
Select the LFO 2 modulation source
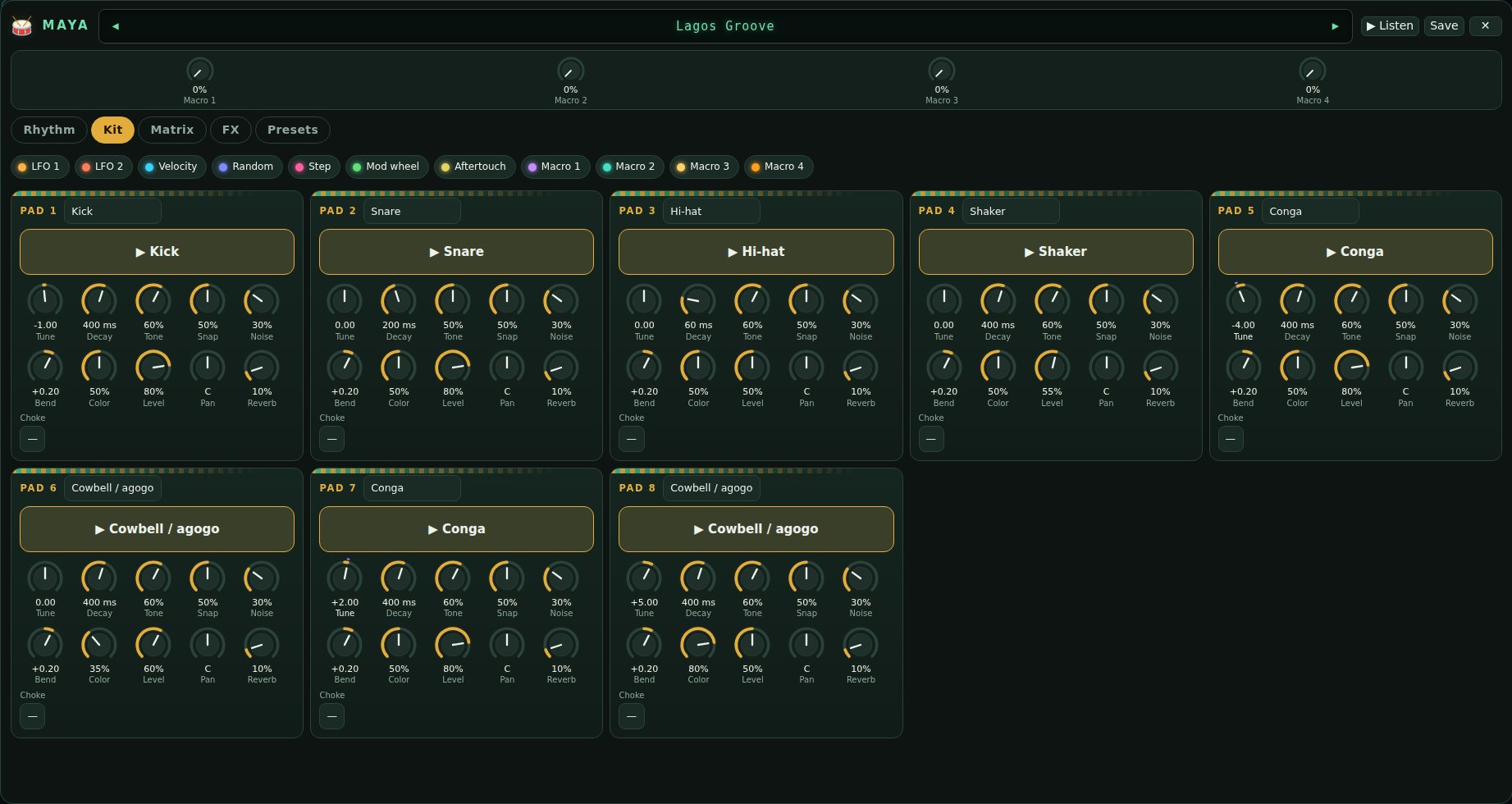103,167
